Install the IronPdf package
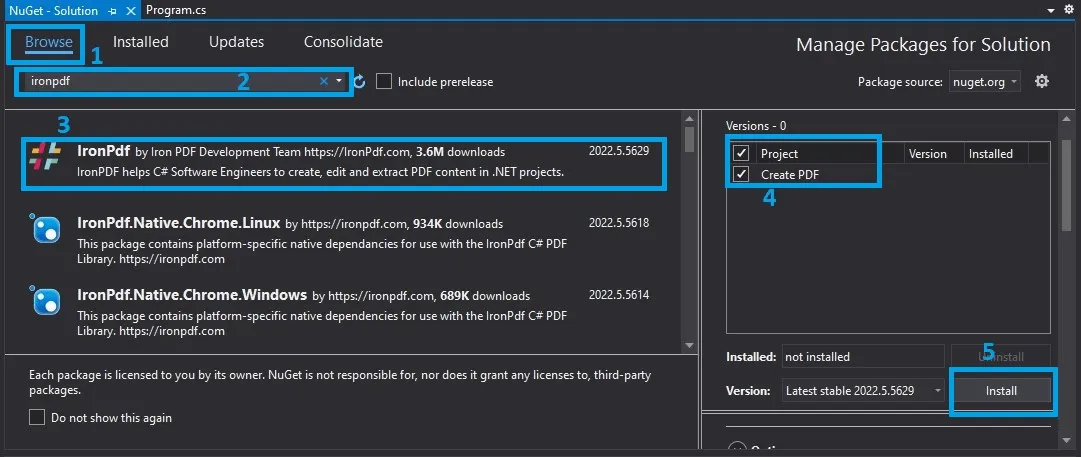Viewport: 1081px width, 457px height. (x=1000, y=391)
